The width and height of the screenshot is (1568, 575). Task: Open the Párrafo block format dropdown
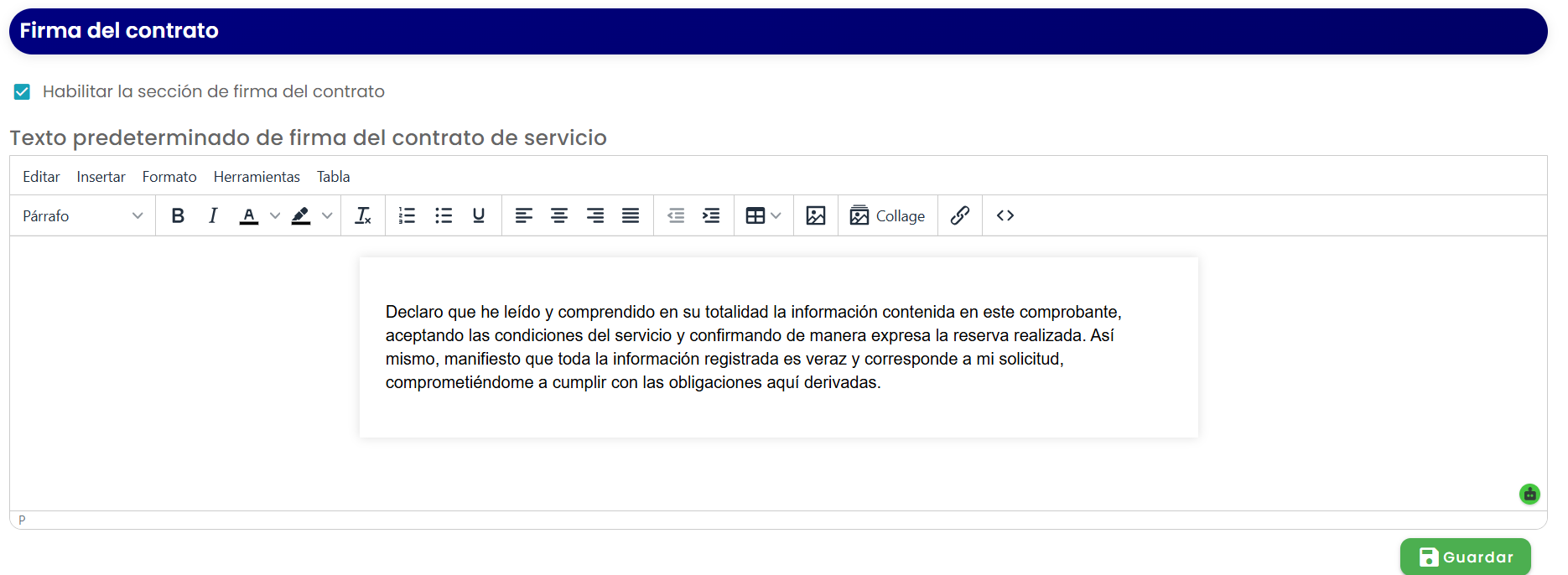coord(83,215)
